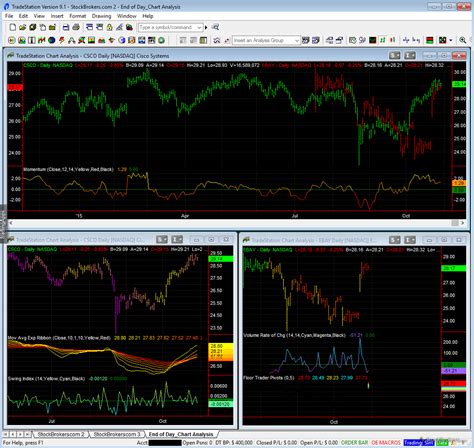Click the Edit menu item
This screenshot has width=474, height=448.
(23, 16)
